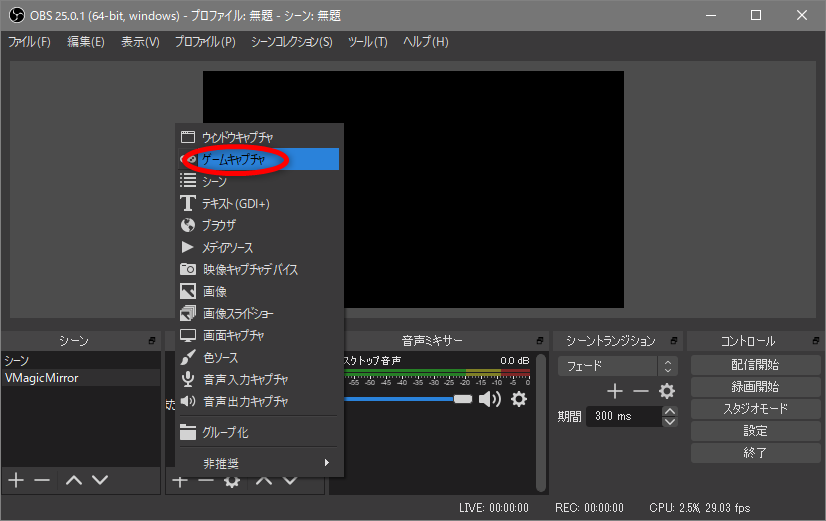Viewport: 826px width, 521px height.
Task: Select the シーン row in scene list
Action: [81, 360]
